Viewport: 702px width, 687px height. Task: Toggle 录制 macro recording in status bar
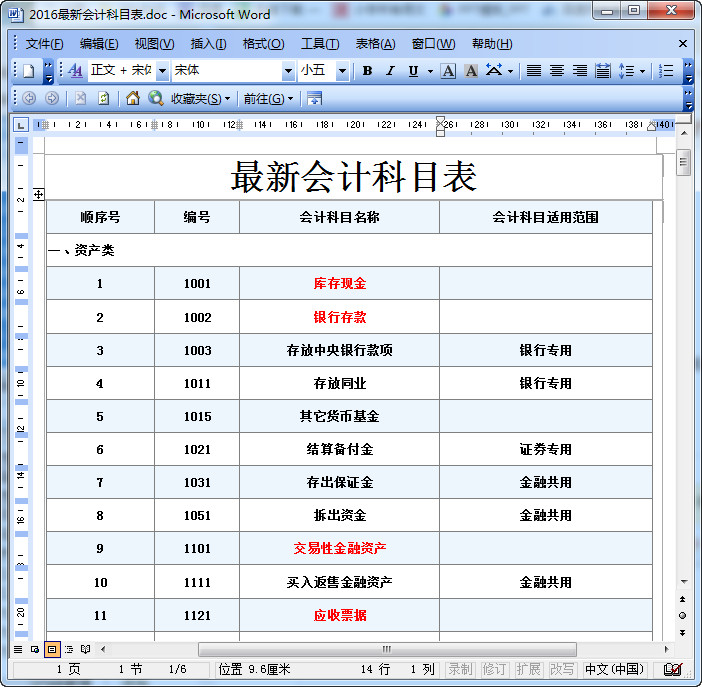point(461,670)
